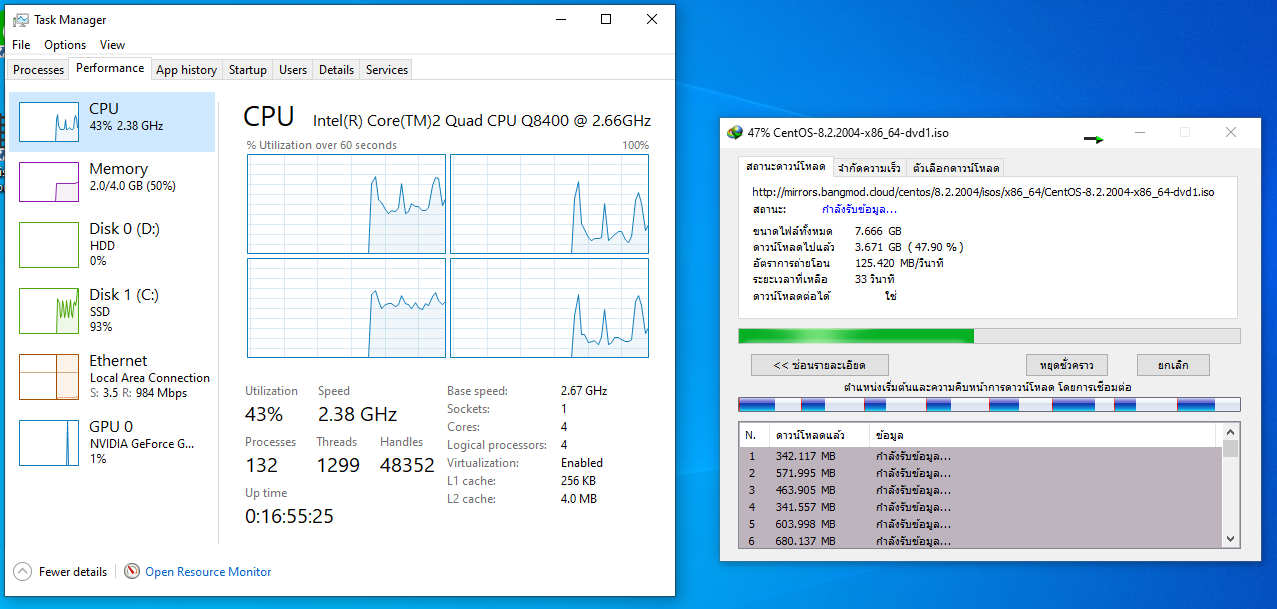Click the CentOS download URL text

point(983,192)
